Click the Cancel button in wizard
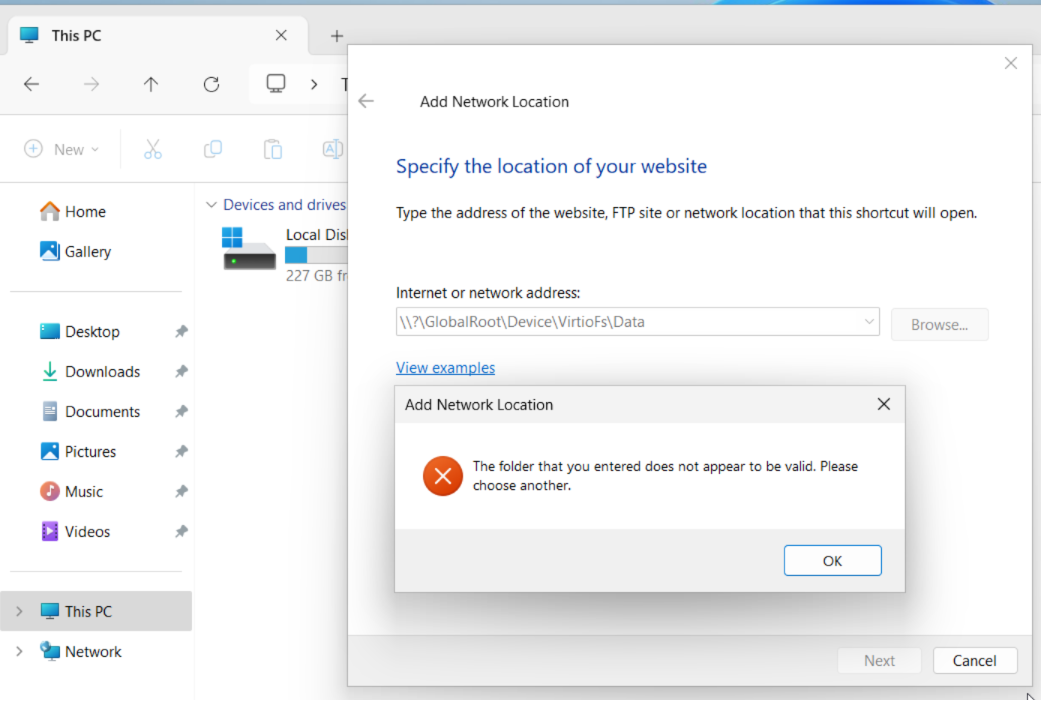 (974, 660)
